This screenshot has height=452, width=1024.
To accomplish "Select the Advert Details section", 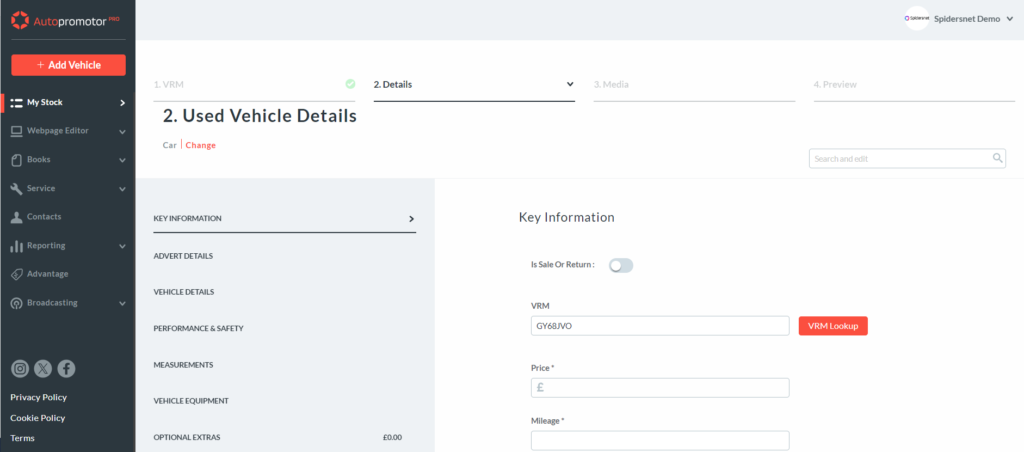I will [x=183, y=256].
